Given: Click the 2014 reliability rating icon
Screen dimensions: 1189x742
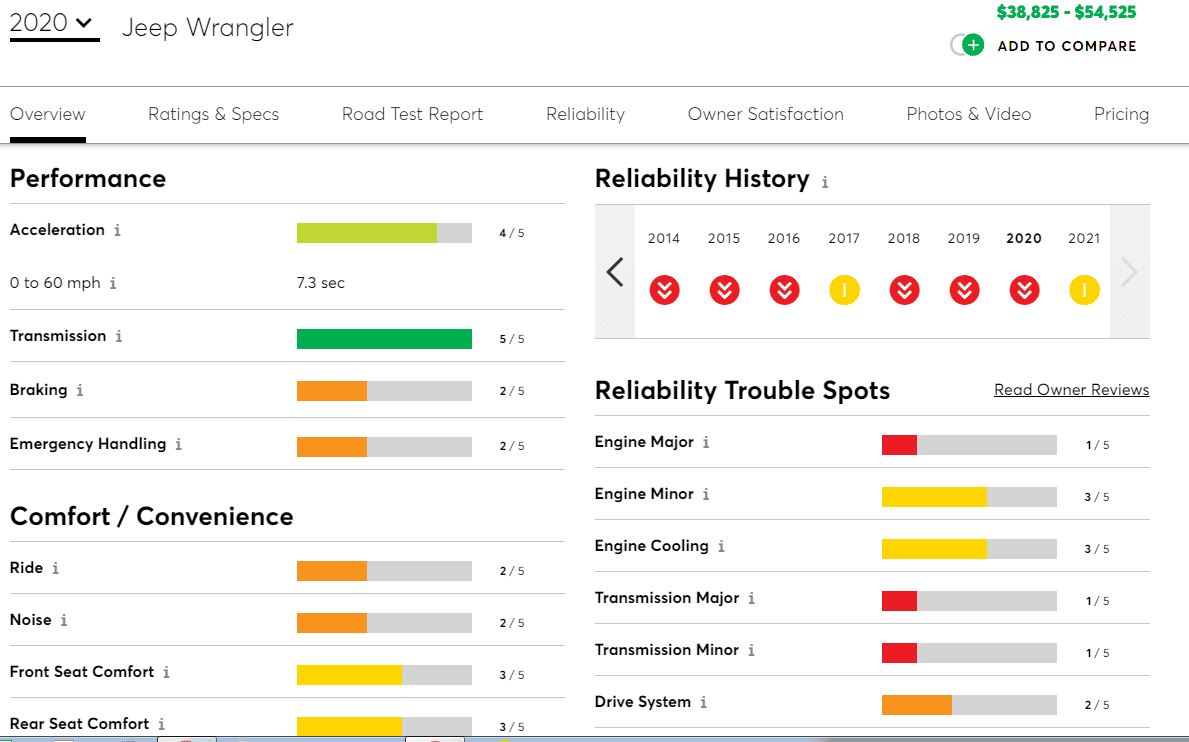Looking at the screenshot, I should coord(664,290).
